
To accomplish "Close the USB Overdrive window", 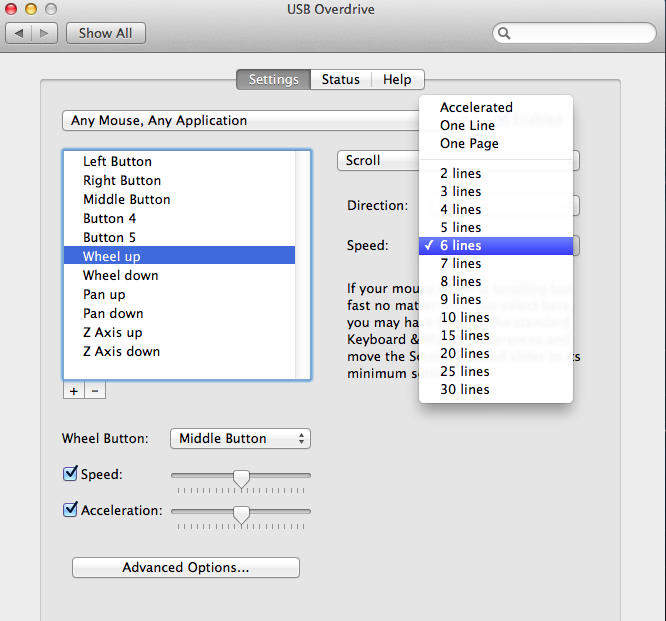I will click(x=11, y=9).
